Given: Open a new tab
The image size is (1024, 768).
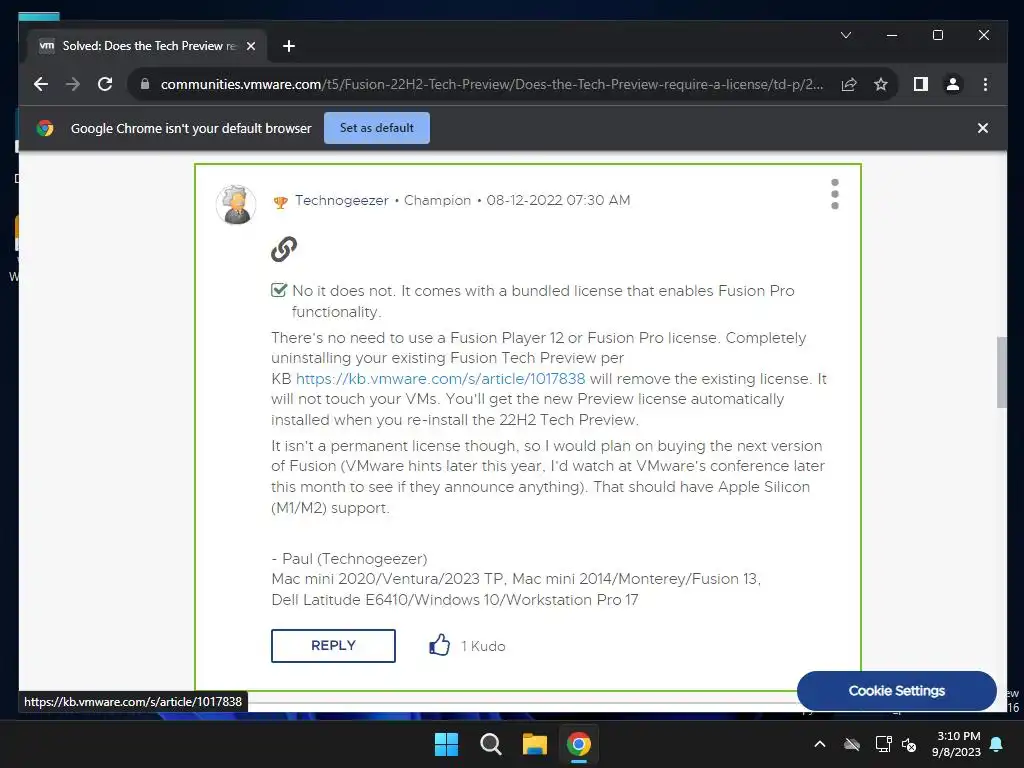Looking at the screenshot, I should 289,46.
